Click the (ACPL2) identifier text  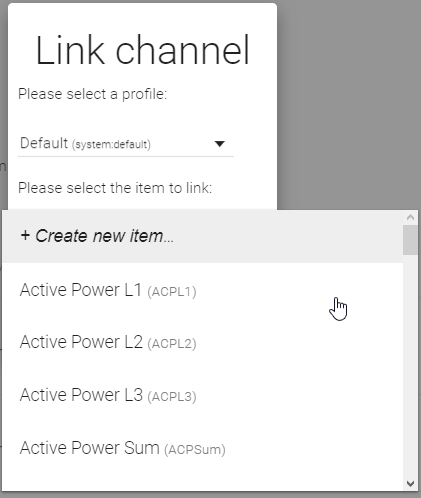[172, 344]
